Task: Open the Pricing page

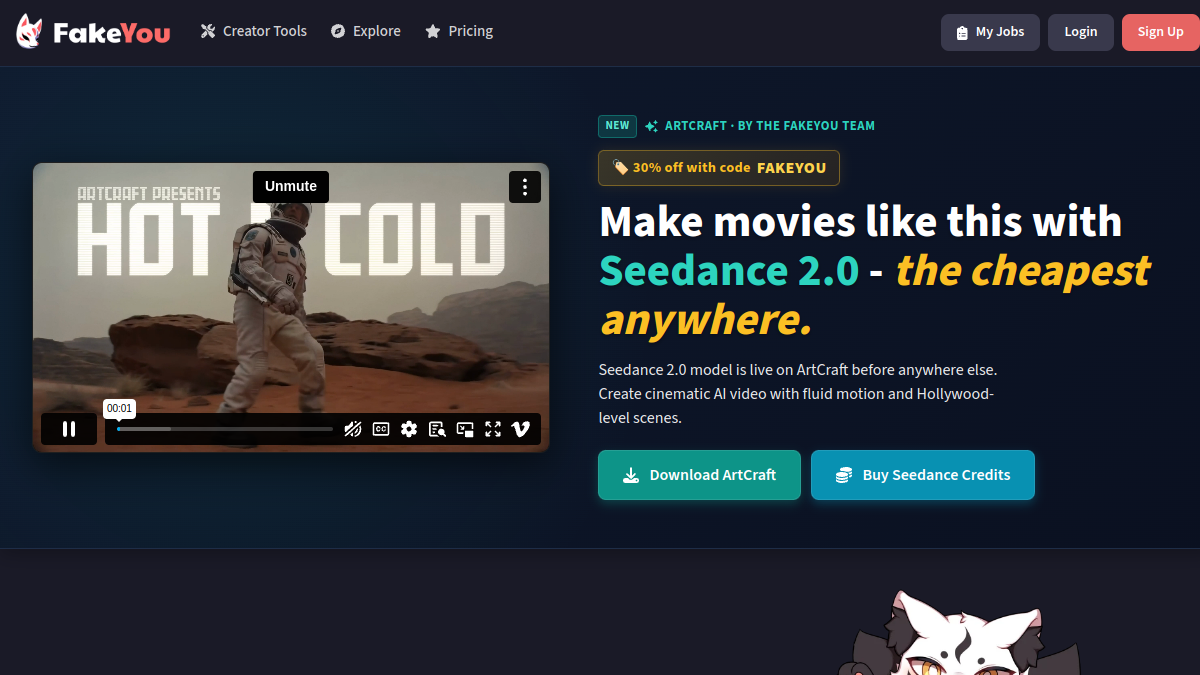Action: tap(459, 31)
